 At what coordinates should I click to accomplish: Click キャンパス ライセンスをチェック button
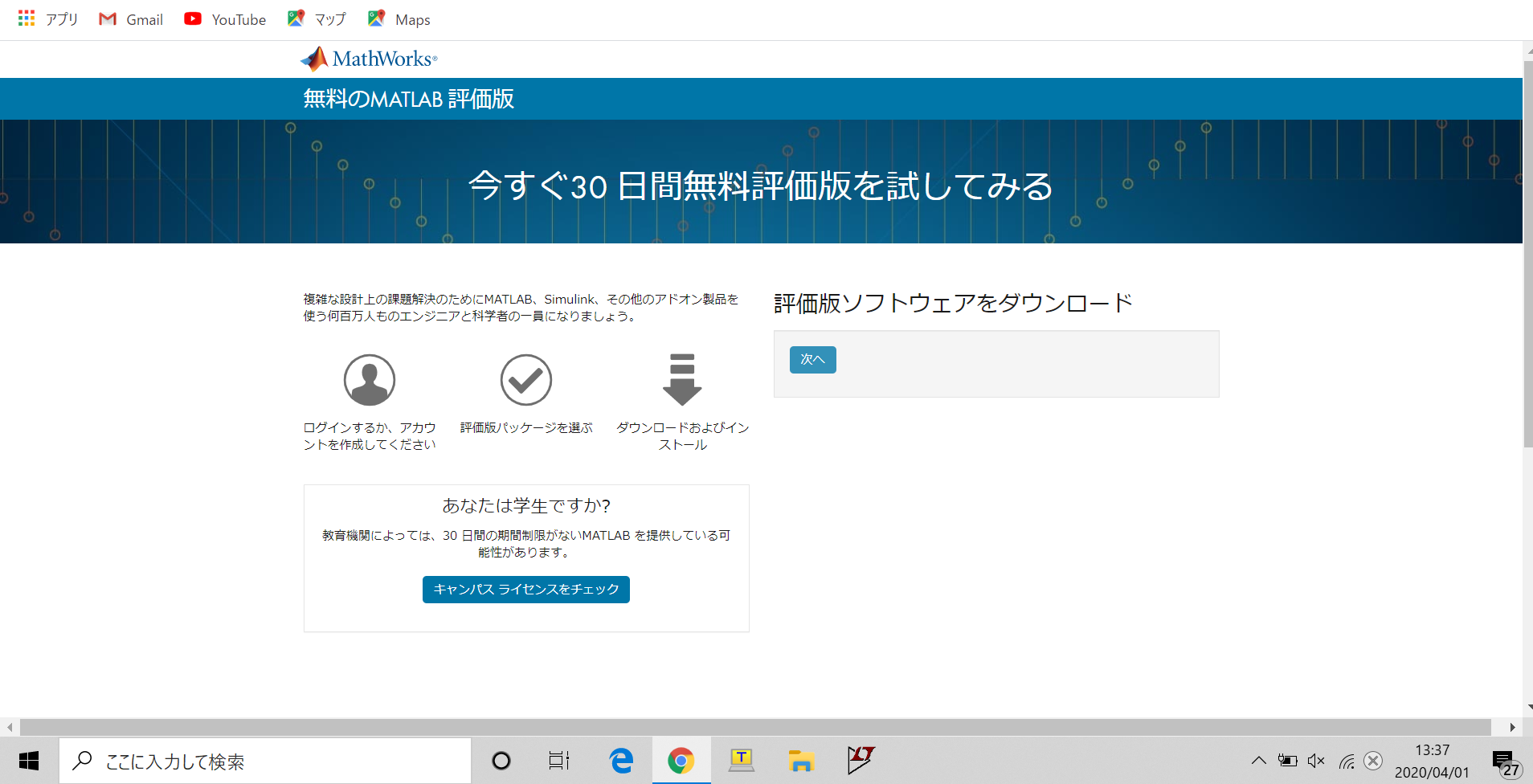[526, 590]
